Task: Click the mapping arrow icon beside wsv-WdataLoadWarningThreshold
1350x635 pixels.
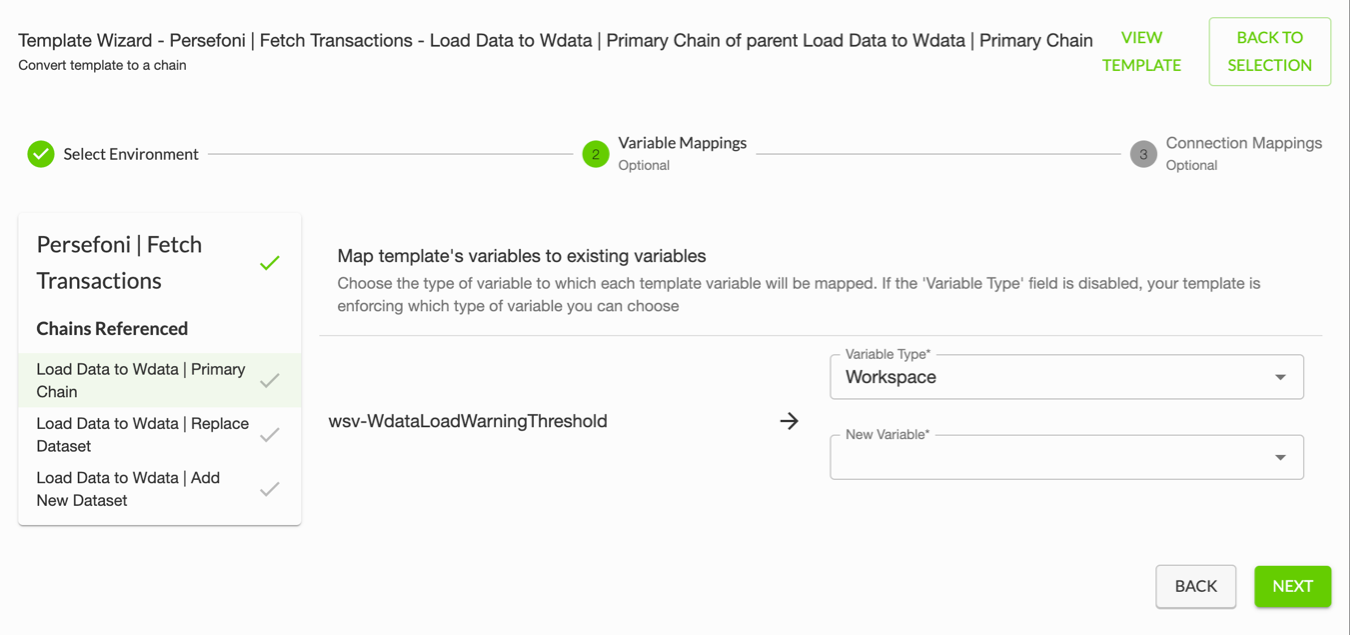Action: click(x=789, y=421)
